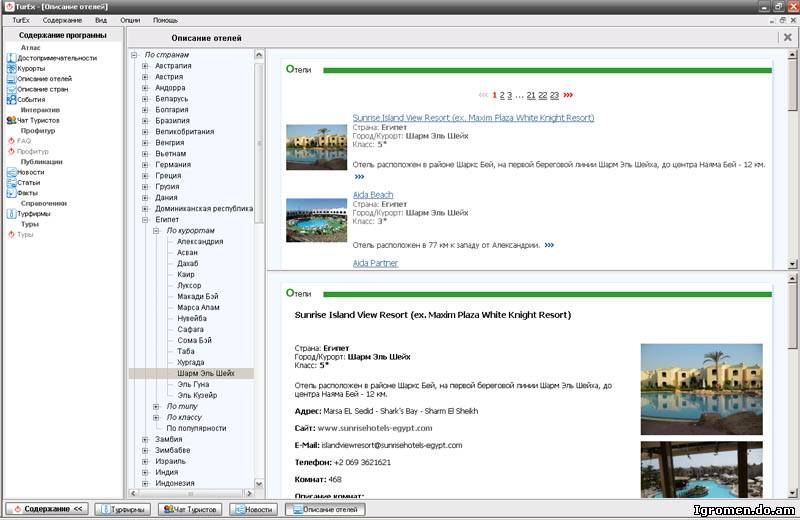The width and height of the screenshot is (800, 520).
Task: Select Каир in the resort tree
Action: pos(186,275)
